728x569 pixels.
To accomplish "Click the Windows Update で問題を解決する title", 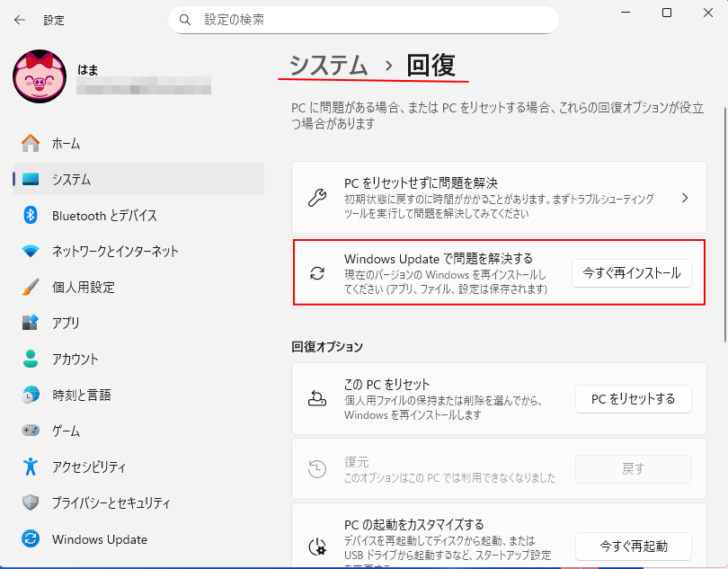I will tap(438, 259).
